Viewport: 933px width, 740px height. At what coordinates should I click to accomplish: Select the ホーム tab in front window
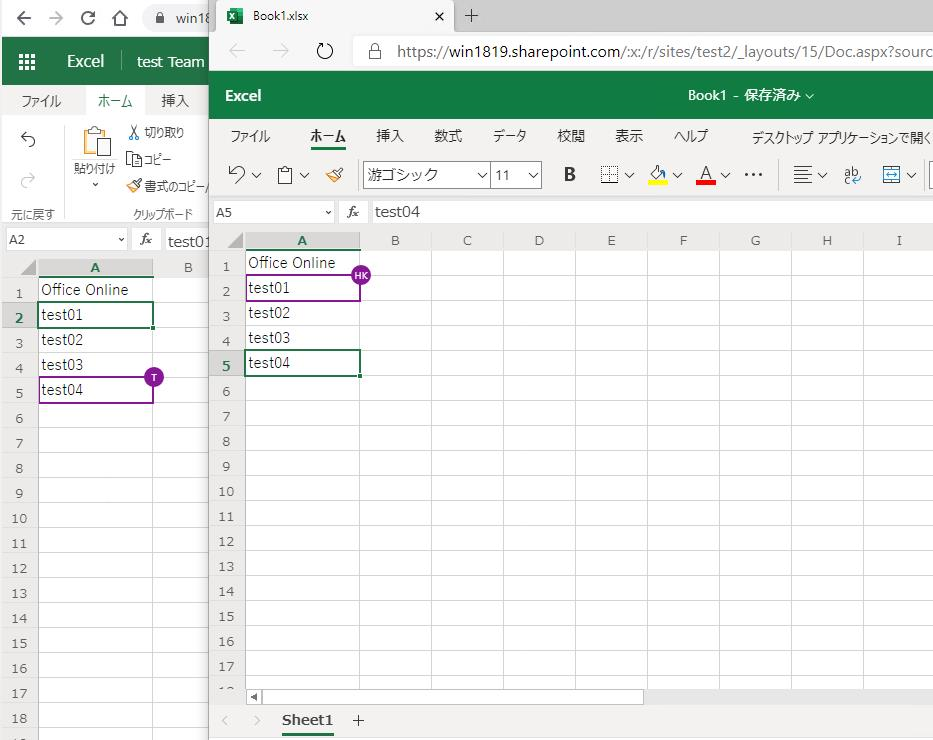click(x=328, y=136)
